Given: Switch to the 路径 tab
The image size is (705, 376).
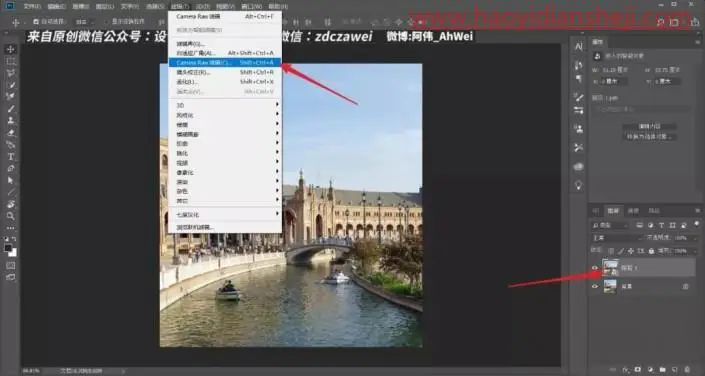Looking at the screenshot, I should pos(653,210).
